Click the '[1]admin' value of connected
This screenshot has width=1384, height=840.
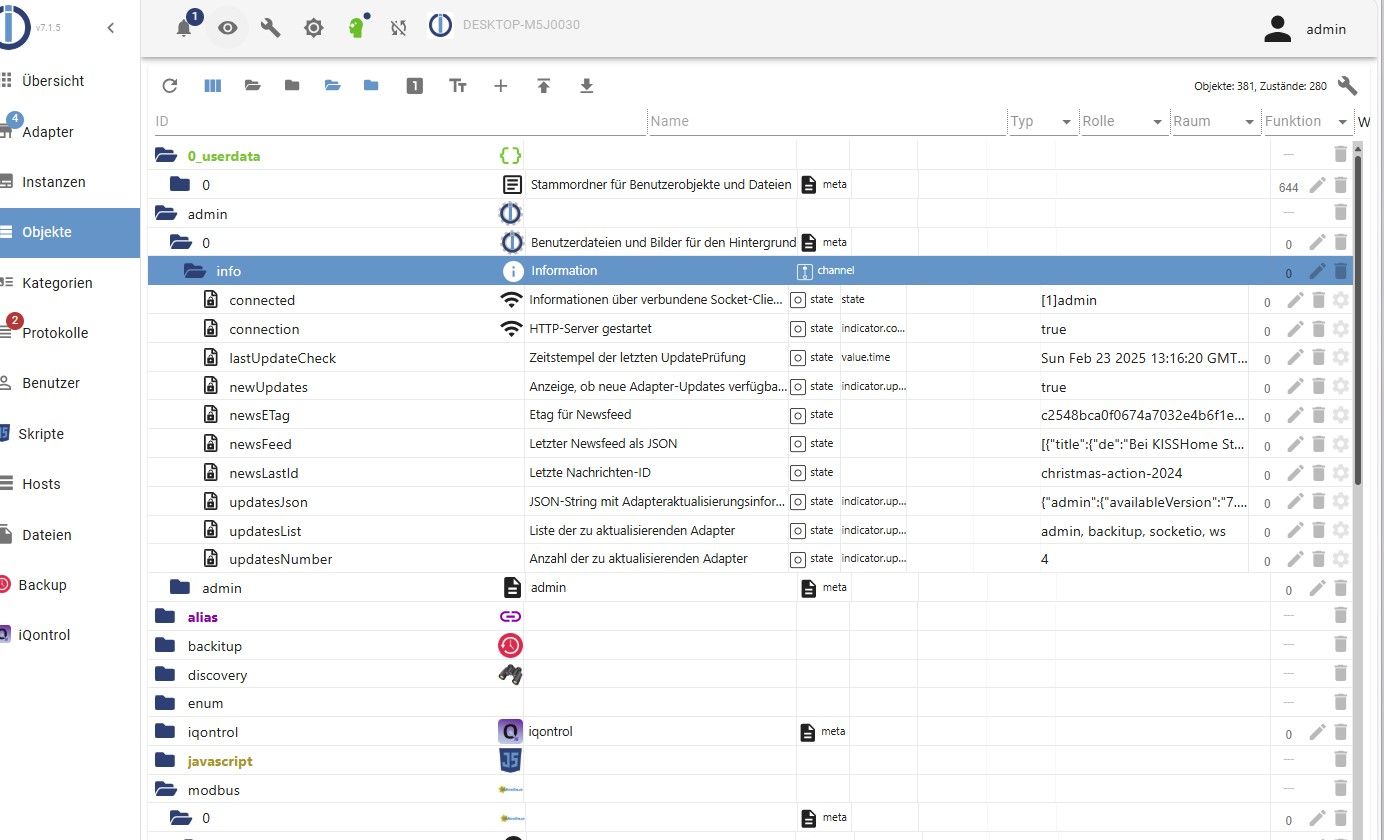point(1068,300)
